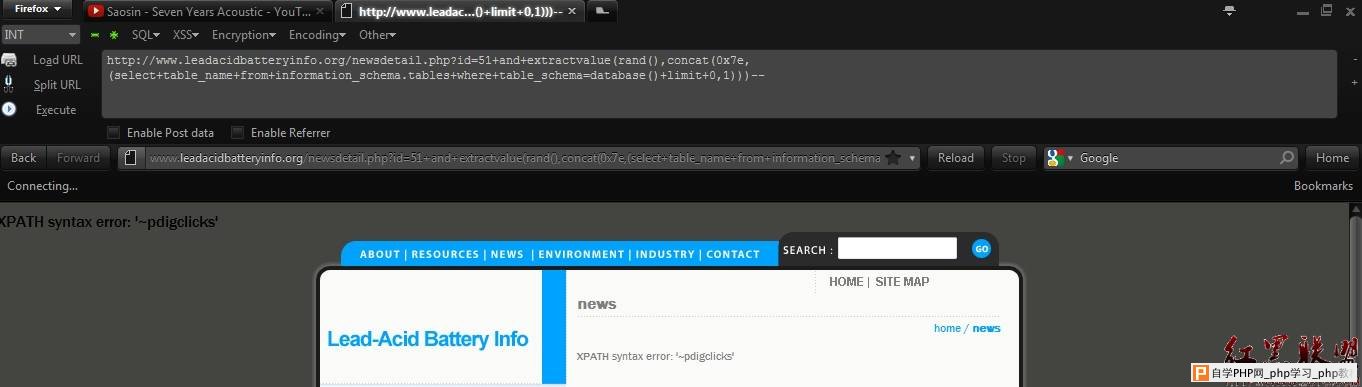Open the CONTACT navigation link
The image size is (1362, 387).
[733, 254]
